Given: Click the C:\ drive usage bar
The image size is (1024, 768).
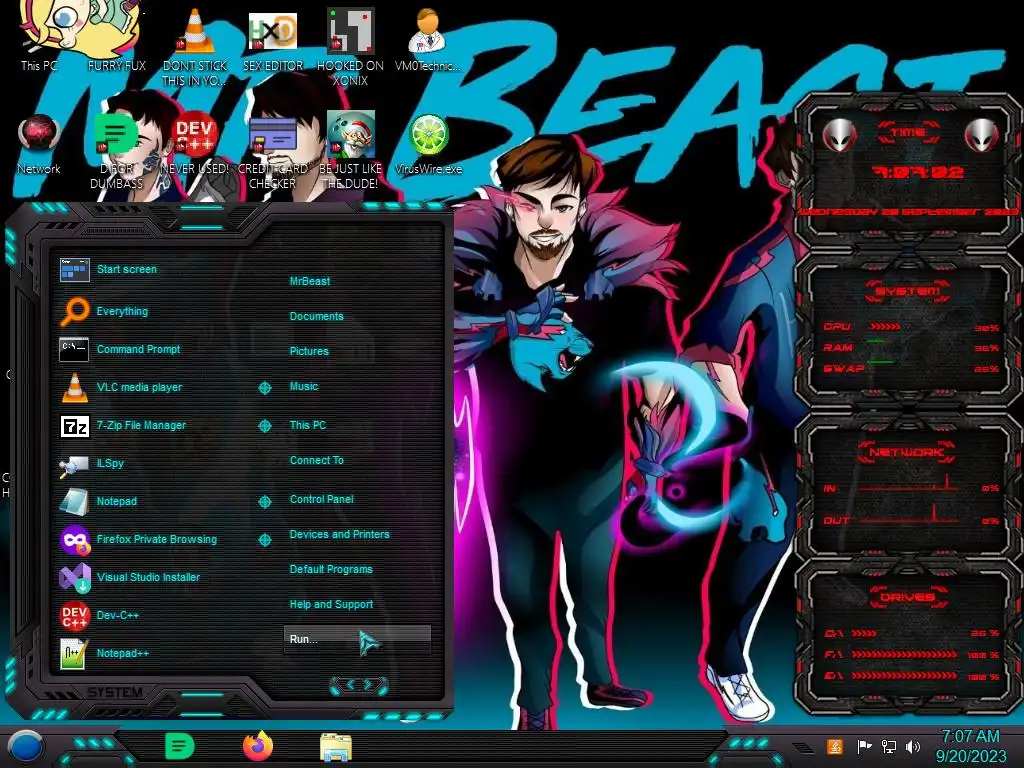Looking at the screenshot, I should pyautogui.click(x=863, y=633).
